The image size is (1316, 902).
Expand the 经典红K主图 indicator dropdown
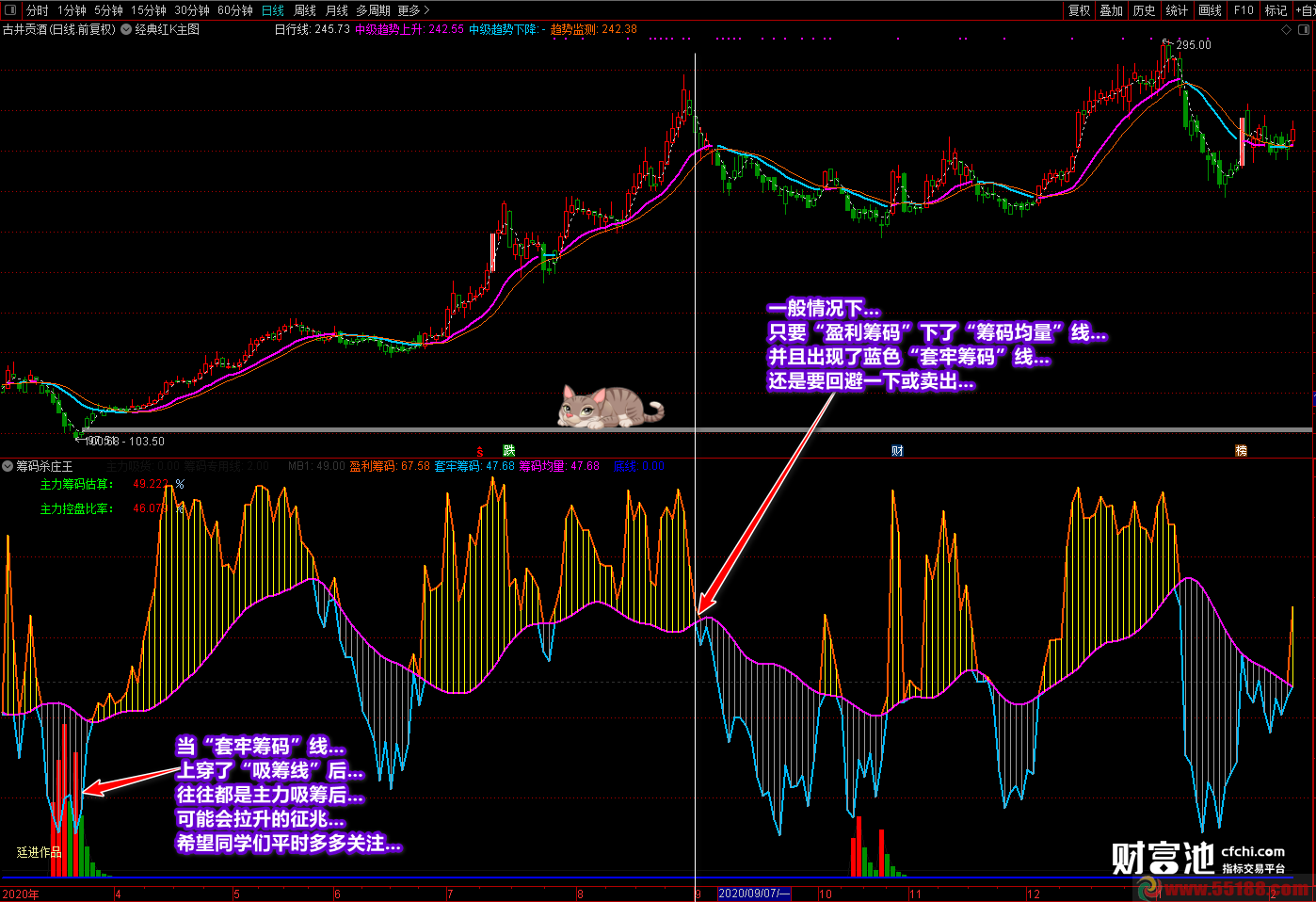[x=126, y=29]
